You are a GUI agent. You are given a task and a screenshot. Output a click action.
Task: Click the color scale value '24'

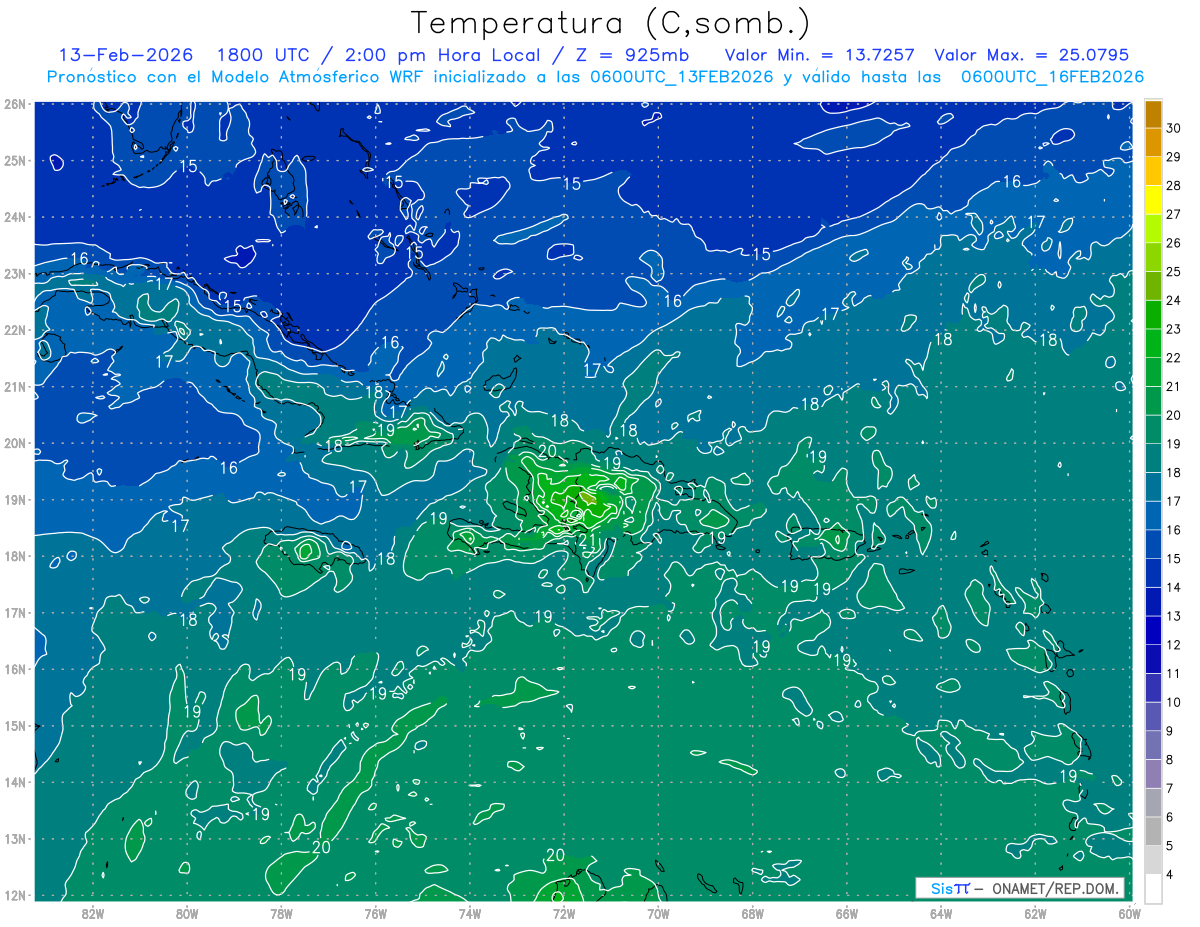coord(1174,300)
